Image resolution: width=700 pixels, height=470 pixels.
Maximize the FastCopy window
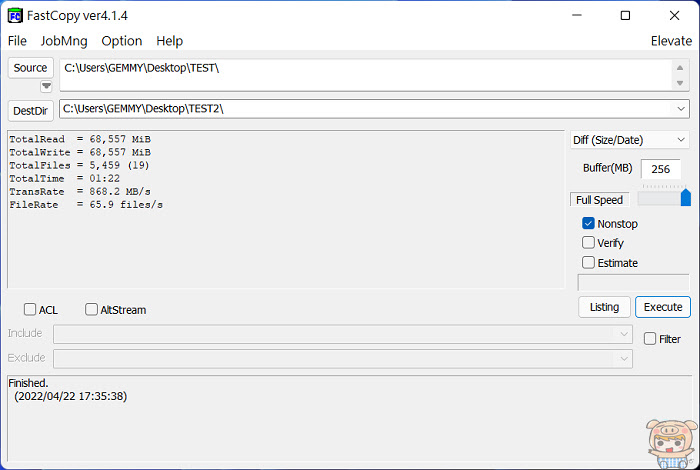pyautogui.click(x=625, y=16)
